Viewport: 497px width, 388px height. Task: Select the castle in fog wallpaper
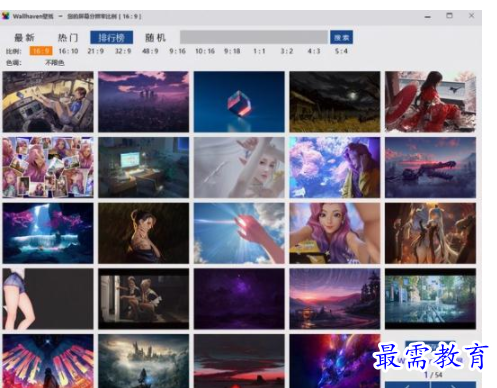click(x=144, y=361)
